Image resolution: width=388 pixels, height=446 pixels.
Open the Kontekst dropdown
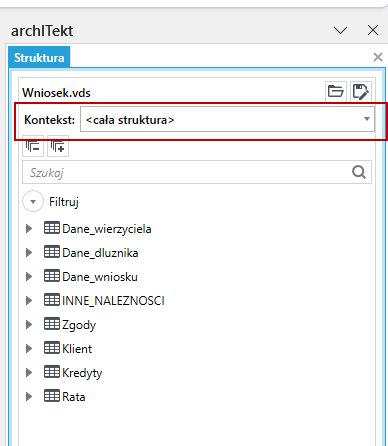click(x=228, y=119)
